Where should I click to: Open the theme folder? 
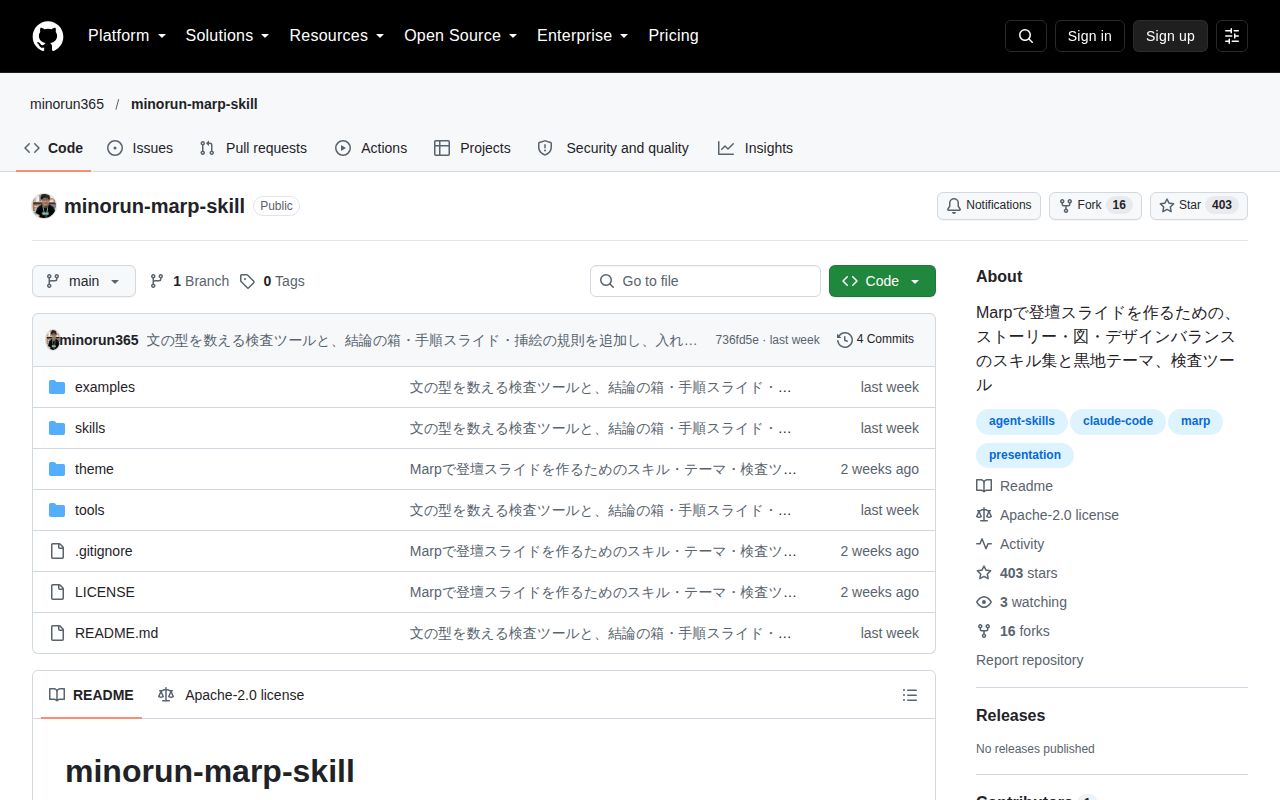click(x=94, y=469)
